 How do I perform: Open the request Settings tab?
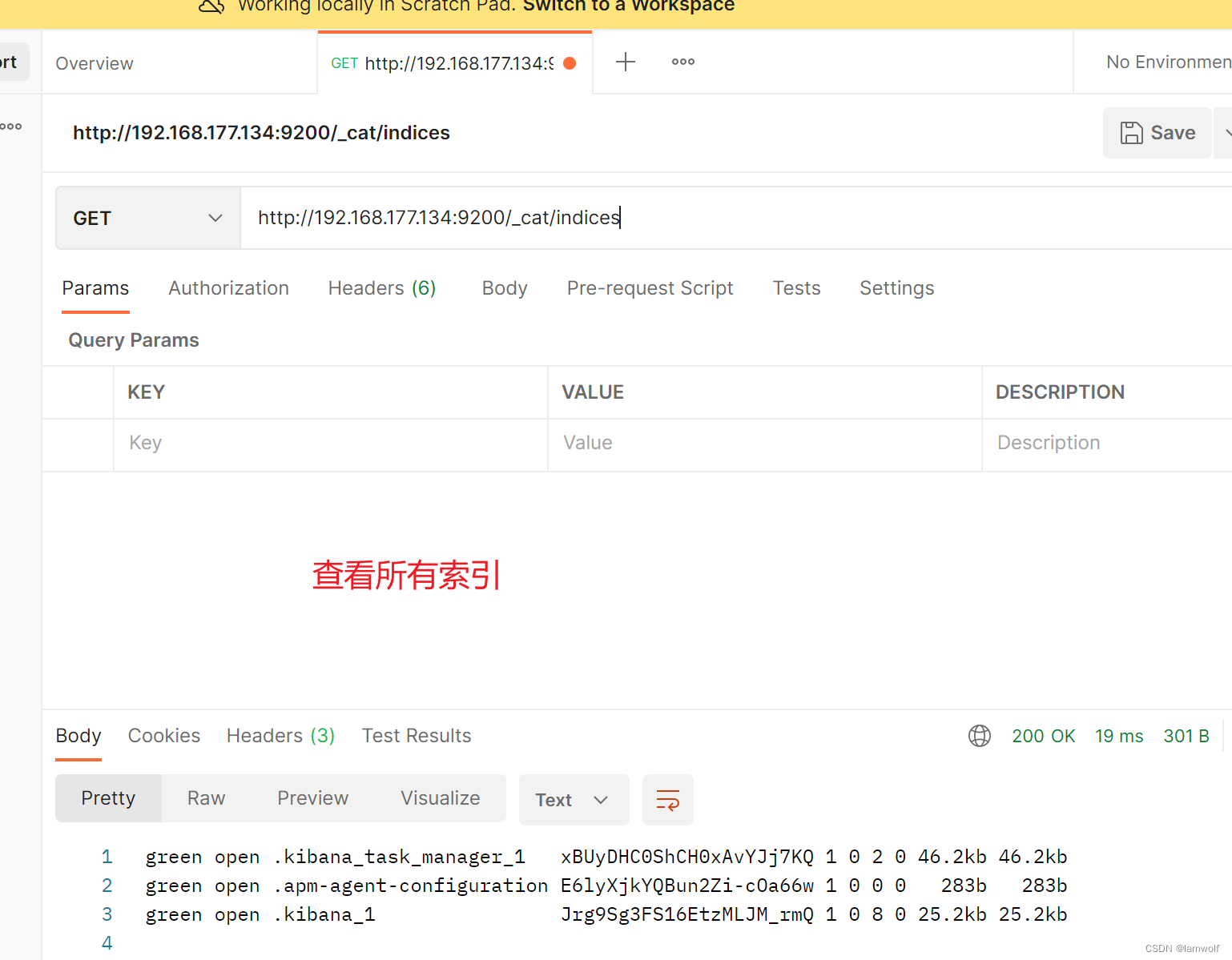(x=896, y=288)
